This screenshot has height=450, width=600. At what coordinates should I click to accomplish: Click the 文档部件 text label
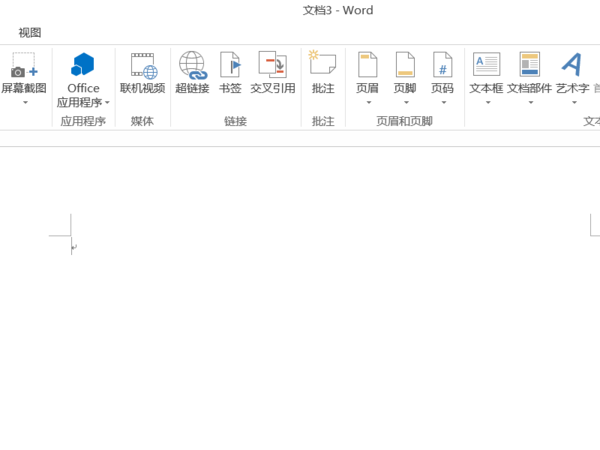coord(530,88)
